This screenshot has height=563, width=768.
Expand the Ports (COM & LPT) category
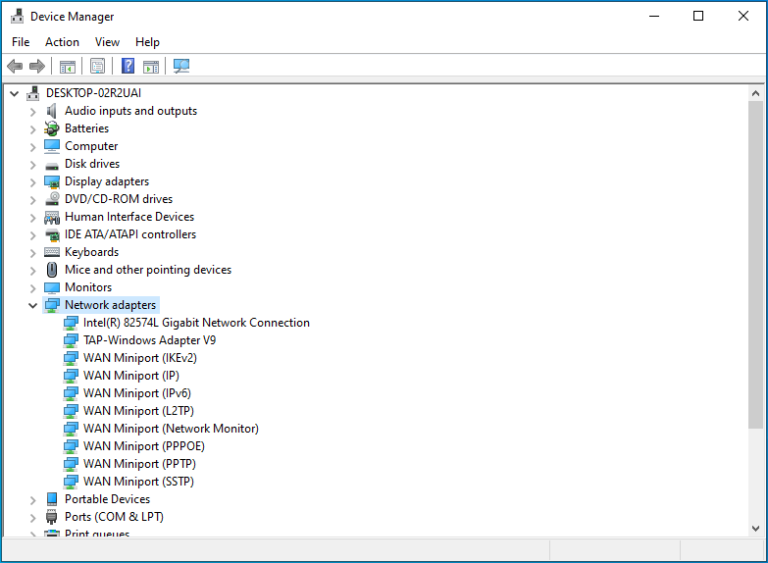(33, 517)
